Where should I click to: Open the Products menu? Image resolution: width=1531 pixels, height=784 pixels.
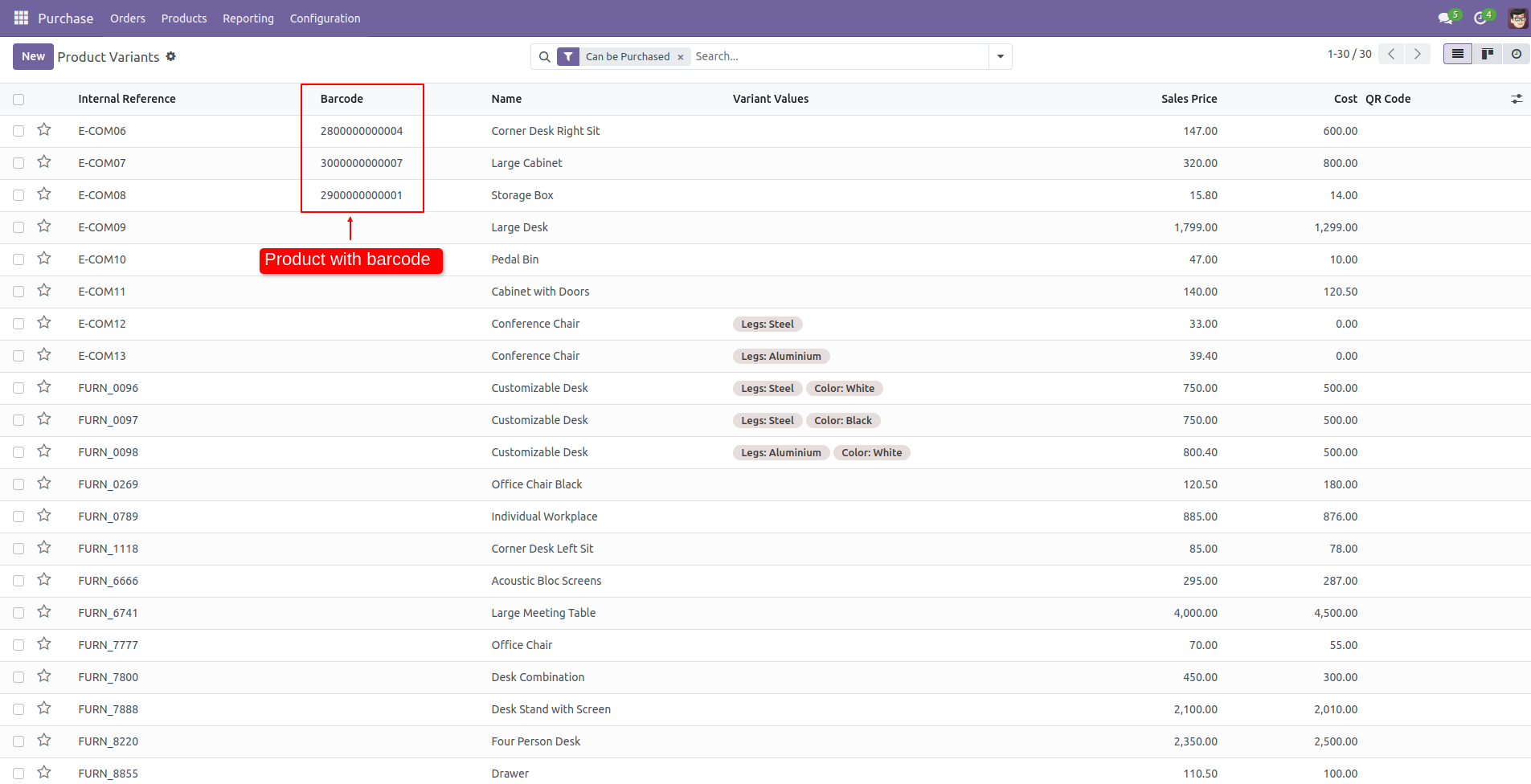[x=184, y=18]
